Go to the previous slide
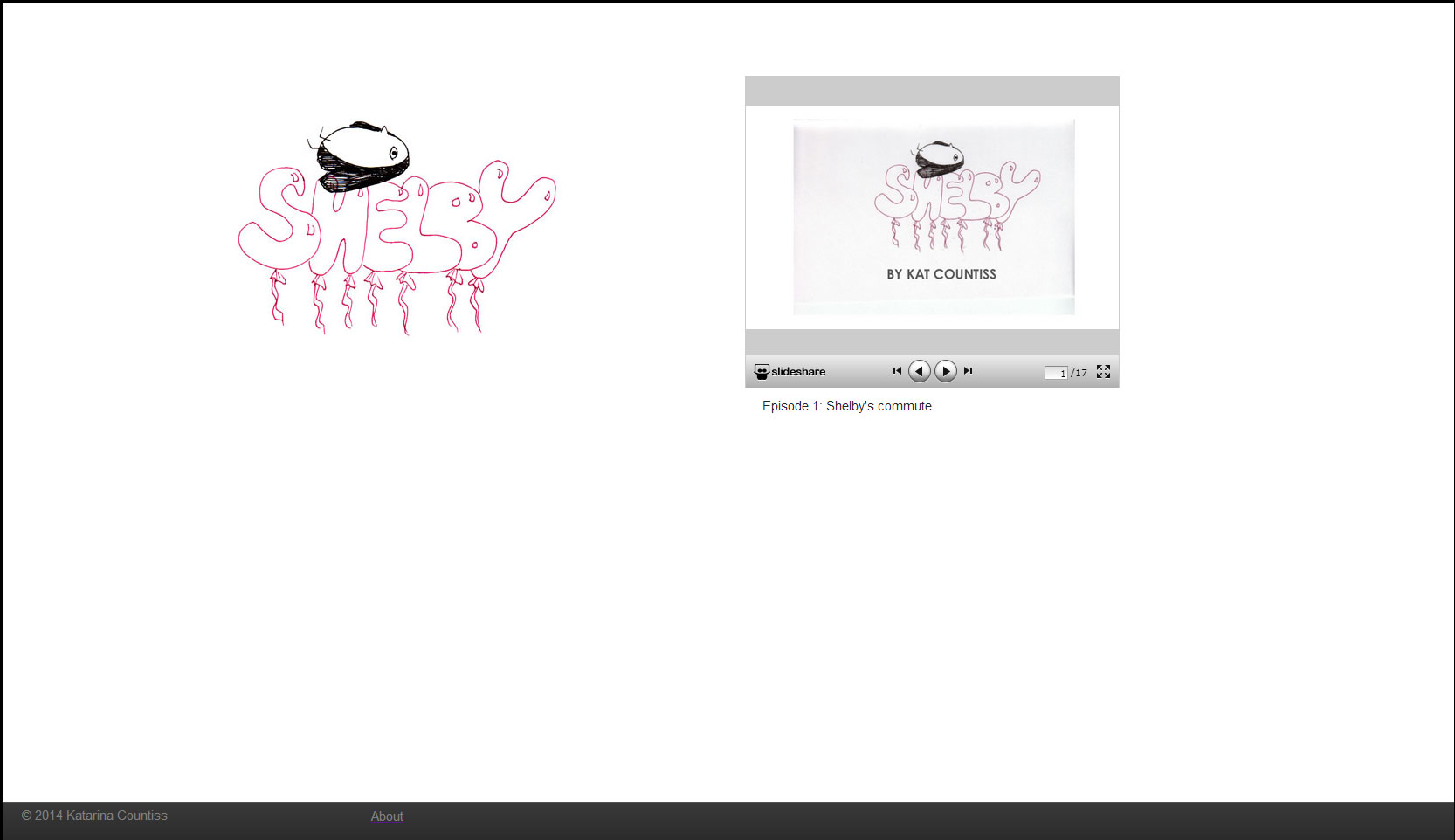 (x=919, y=371)
